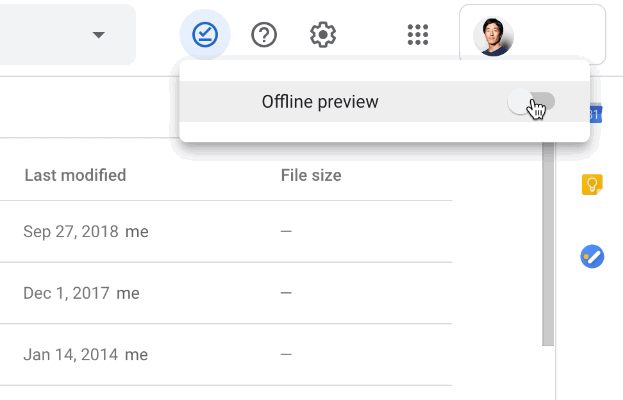Open the Google apps grid launcher
This screenshot has height=400, width=623.
pyautogui.click(x=418, y=35)
